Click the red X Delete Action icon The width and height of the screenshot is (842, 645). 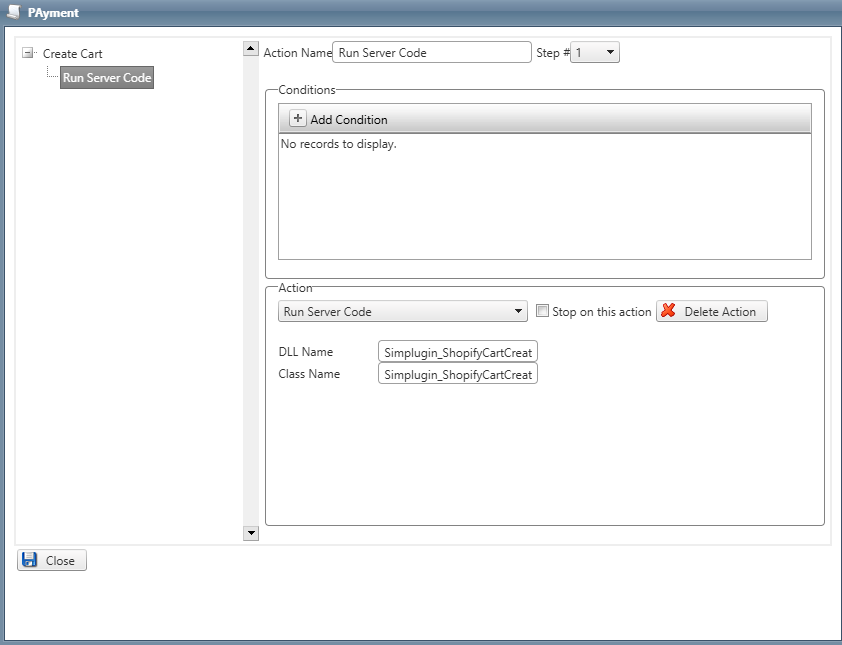(x=669, y=311)
